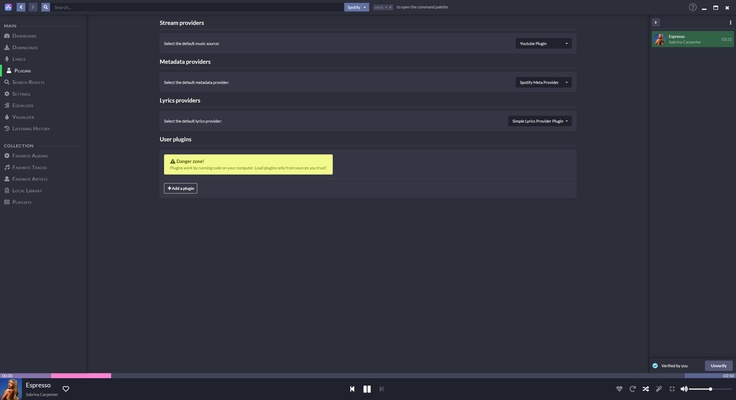Click 'Select the default lyrics provider' label
Viewport: 736px width, 400px height.
click(x=192, y=121)
